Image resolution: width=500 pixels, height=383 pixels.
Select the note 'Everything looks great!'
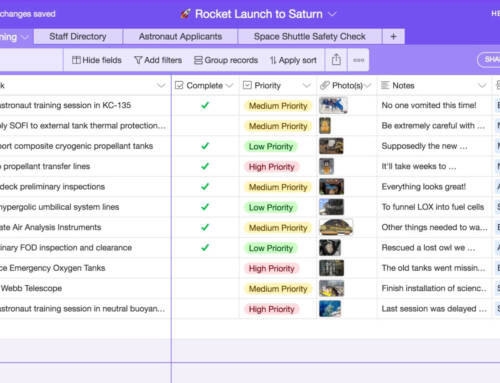(x=424, y=187)
